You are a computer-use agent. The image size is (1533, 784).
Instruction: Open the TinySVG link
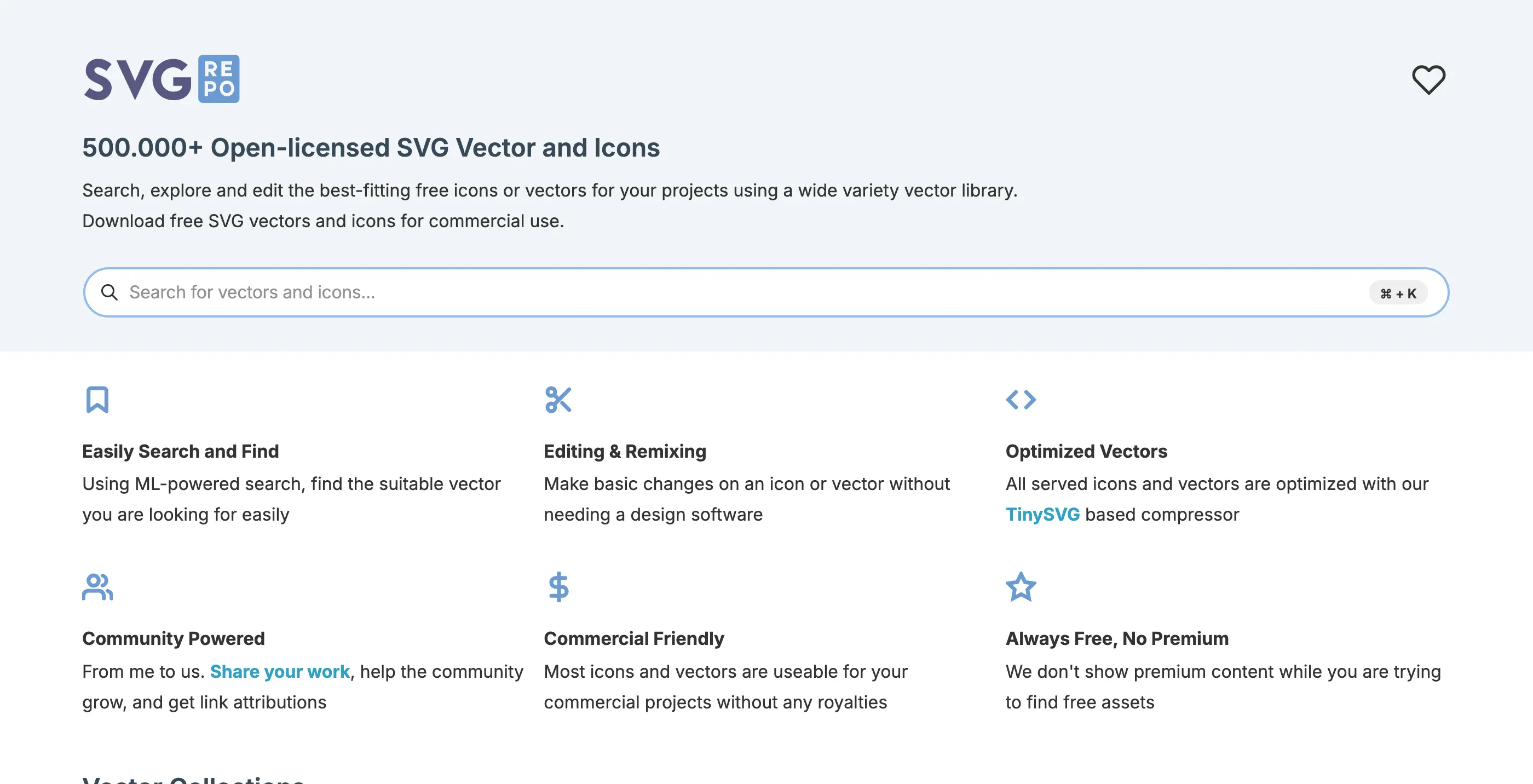[1042, 514]
